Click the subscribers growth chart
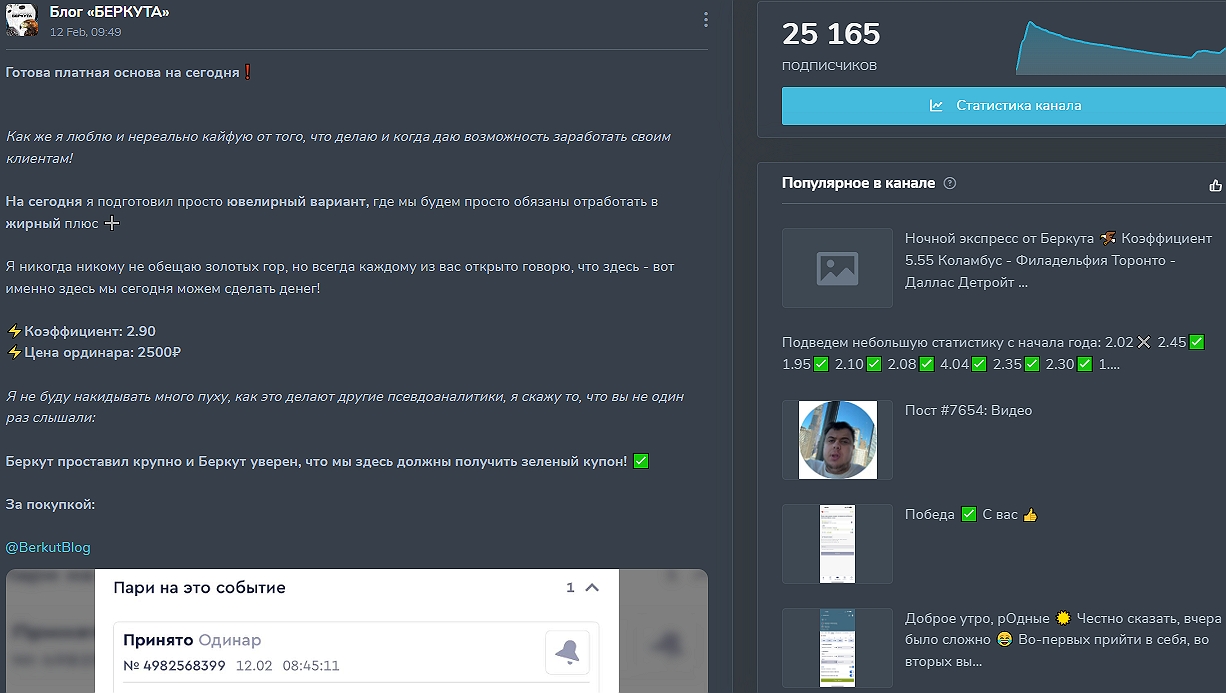 (1120, 48)
